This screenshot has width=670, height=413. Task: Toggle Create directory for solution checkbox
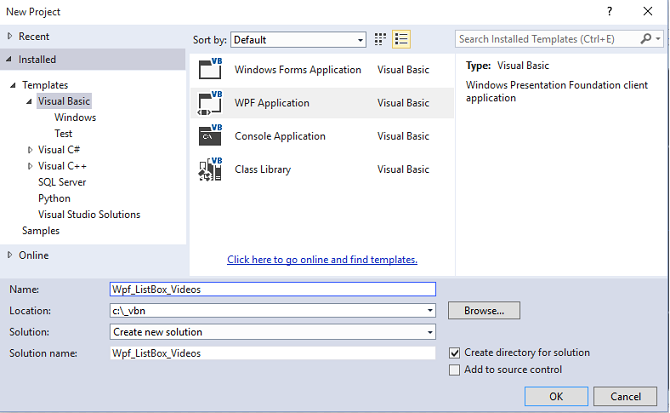[454, 353]
